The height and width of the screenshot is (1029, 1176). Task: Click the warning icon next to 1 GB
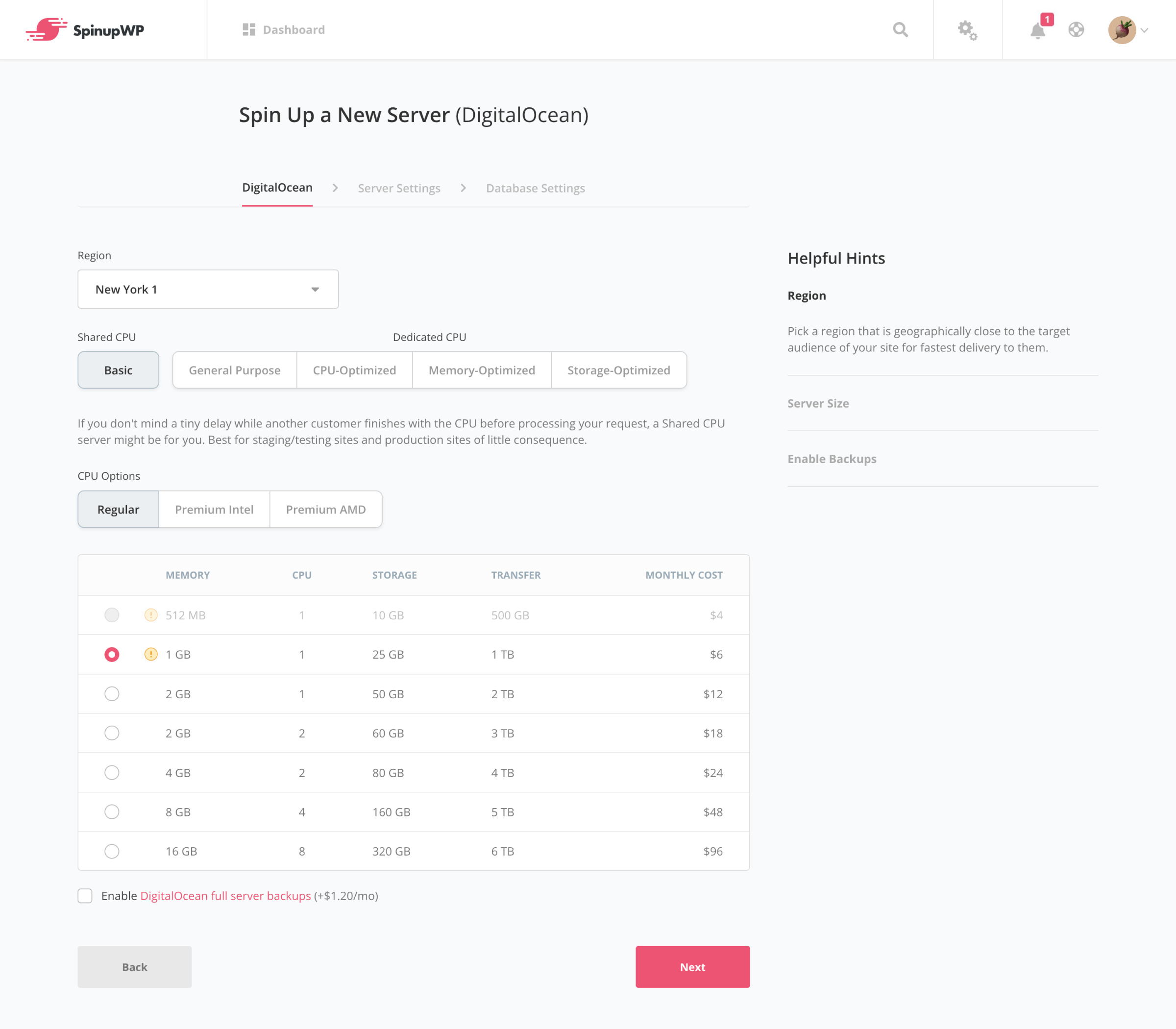pos(152,654)
